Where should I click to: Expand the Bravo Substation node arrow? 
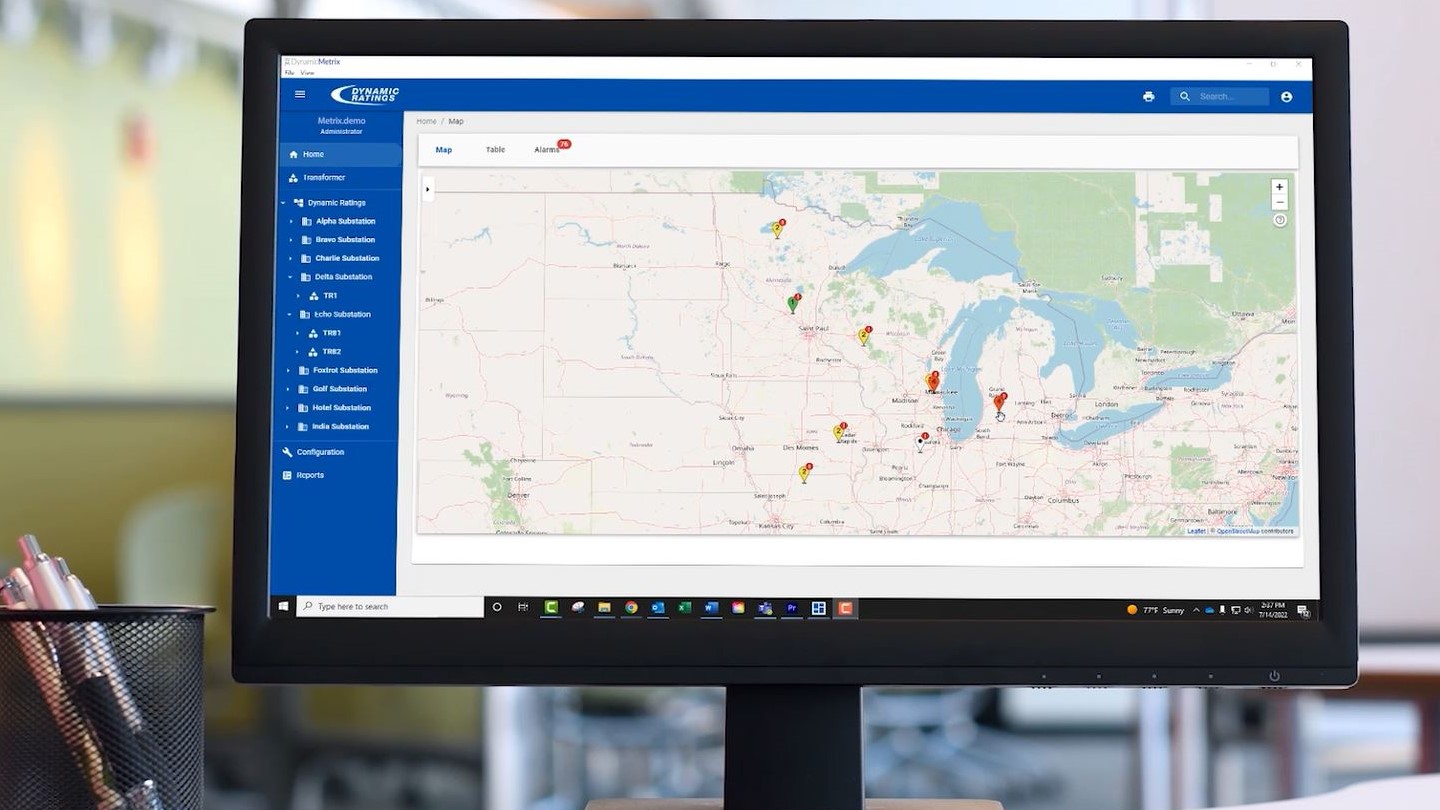click(291, 240)
